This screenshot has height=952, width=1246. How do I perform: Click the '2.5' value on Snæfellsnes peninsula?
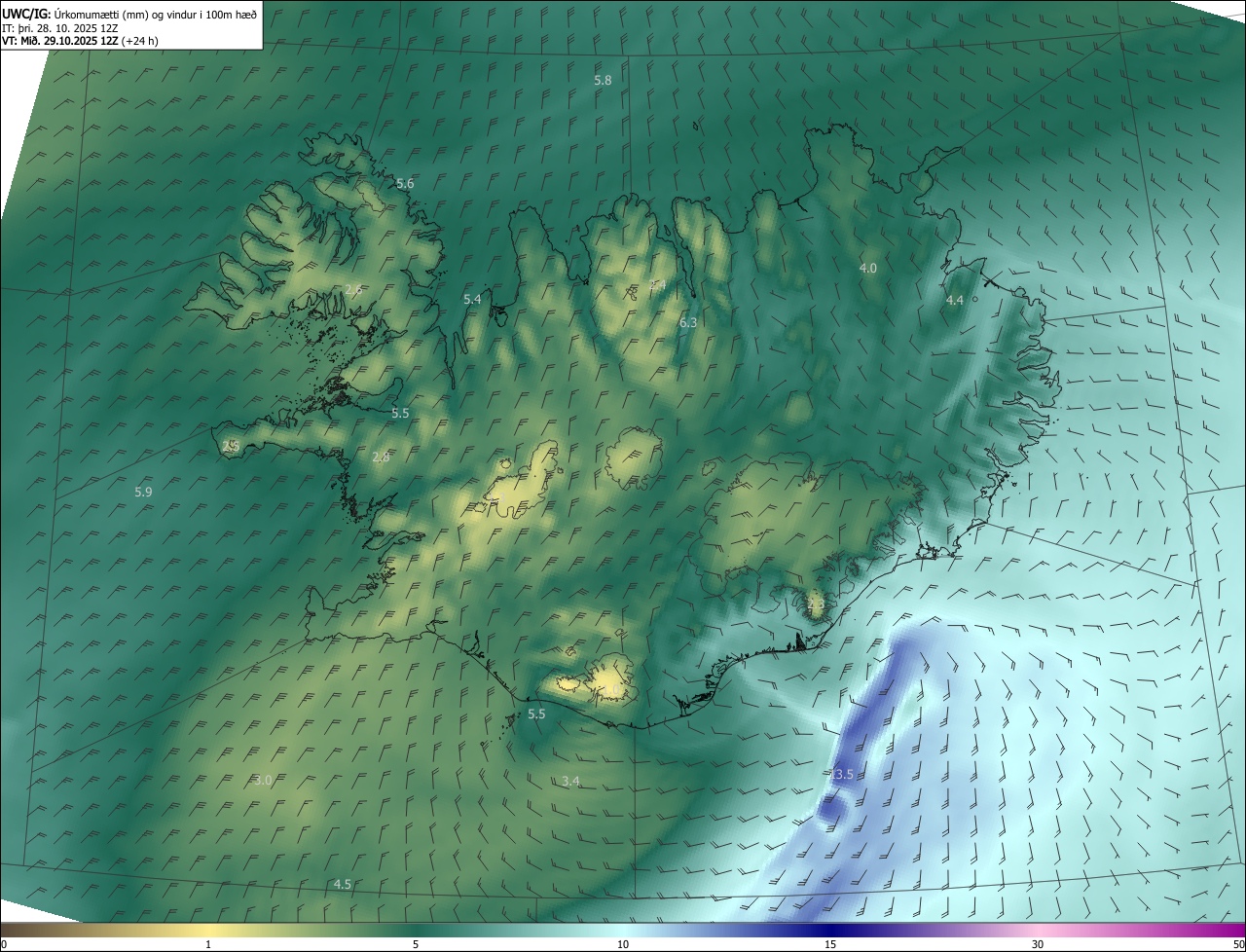[231, 446]
